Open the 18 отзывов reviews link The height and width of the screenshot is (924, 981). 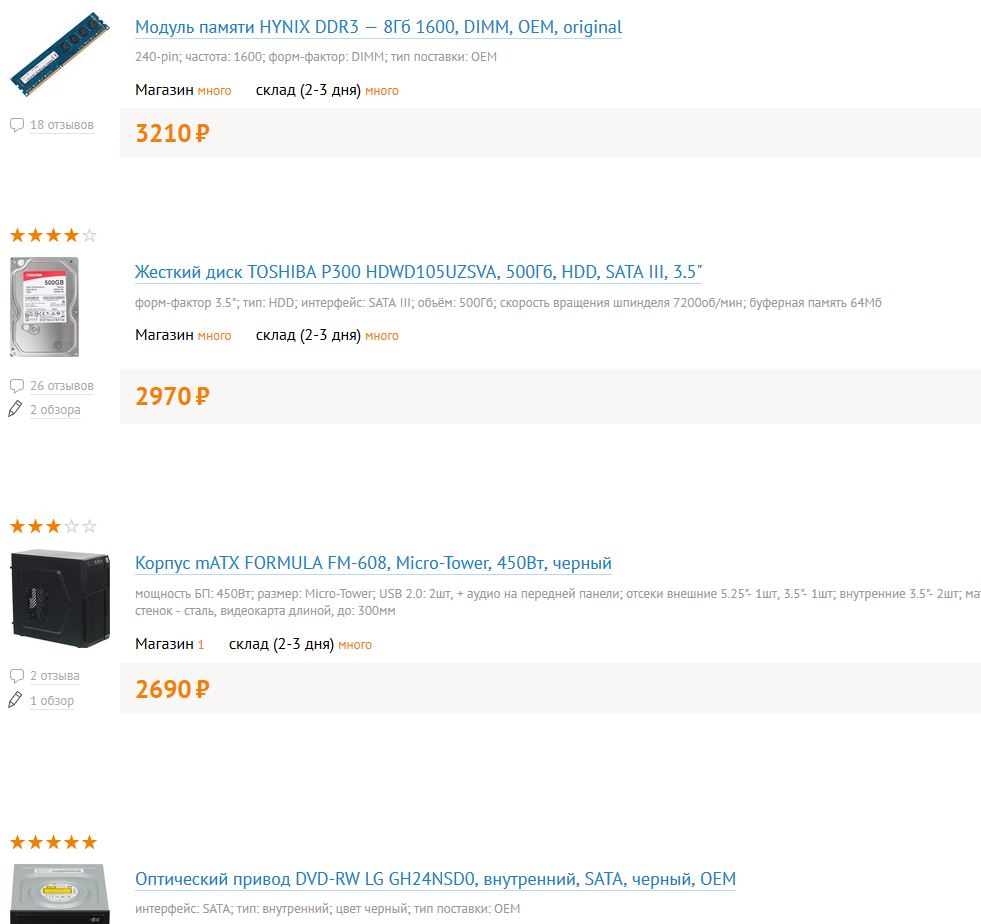[x=62, y=125]
